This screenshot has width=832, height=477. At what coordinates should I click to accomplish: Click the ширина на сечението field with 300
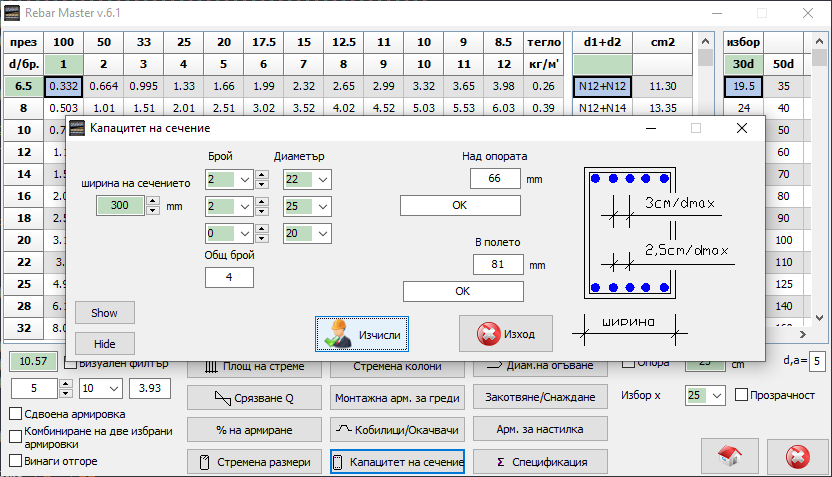[x=120, y=206]
